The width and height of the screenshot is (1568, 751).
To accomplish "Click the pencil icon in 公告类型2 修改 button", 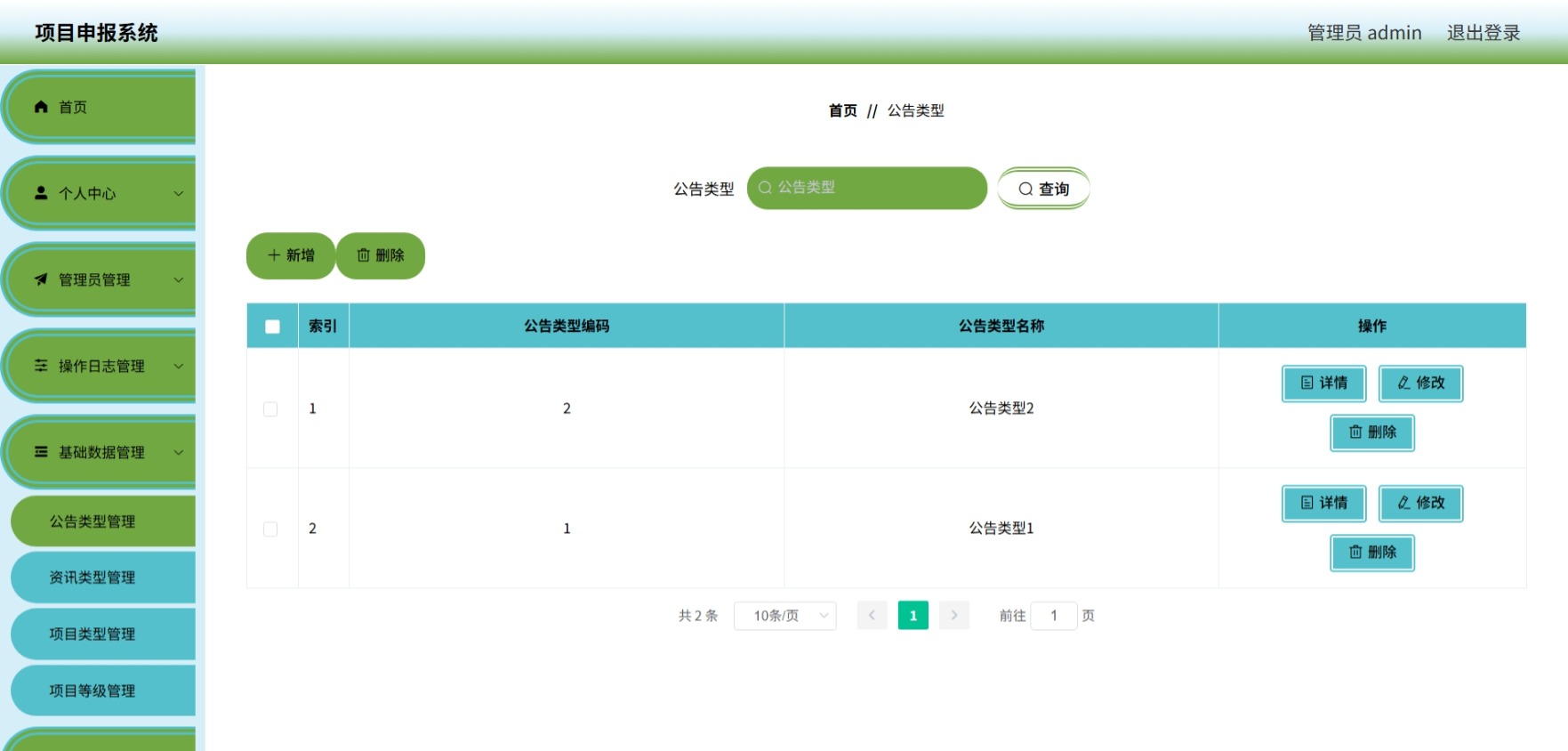I will (x=1404, y=383).
